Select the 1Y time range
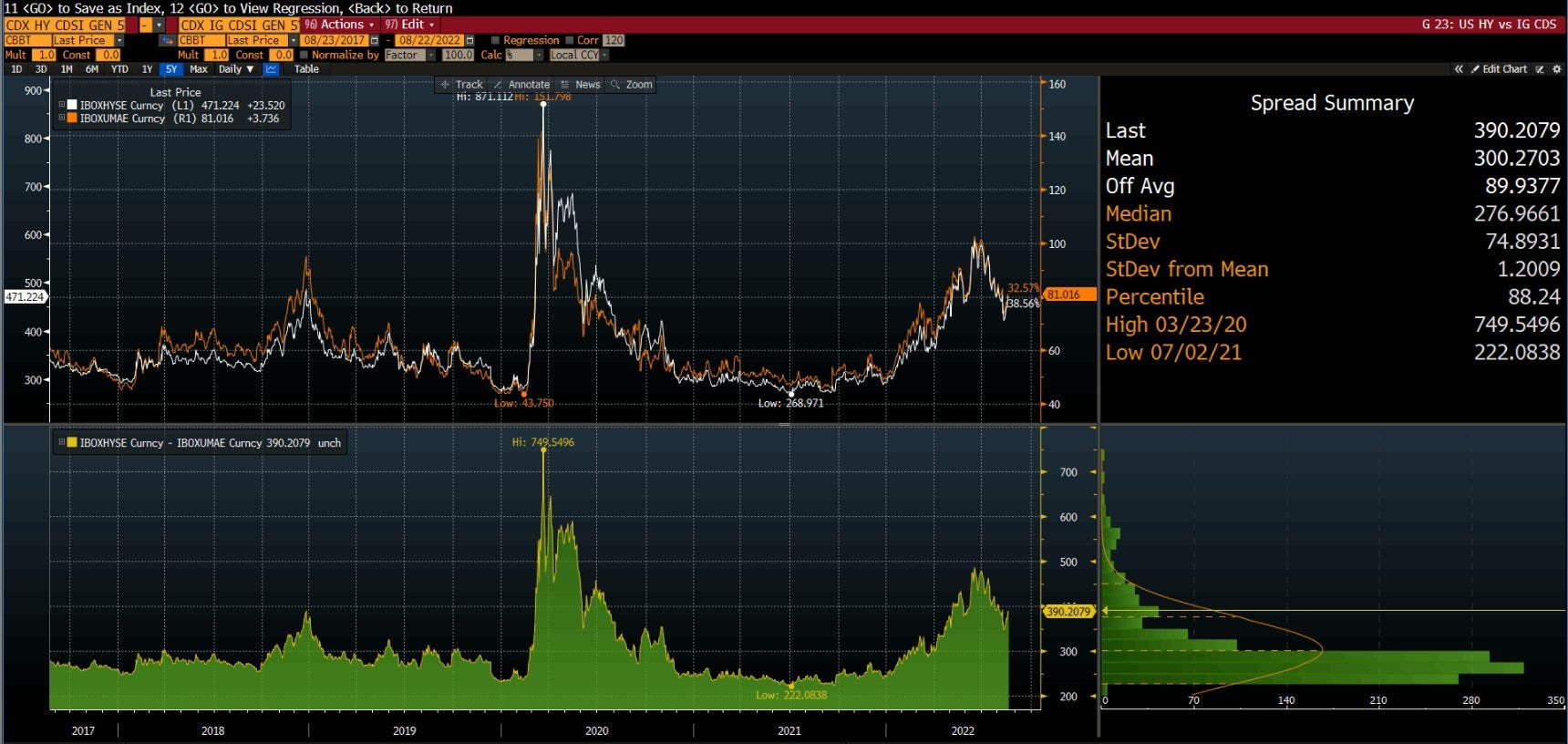Image resolution: width=1568 pixels, height=744 pixels. tap(147, 68)
